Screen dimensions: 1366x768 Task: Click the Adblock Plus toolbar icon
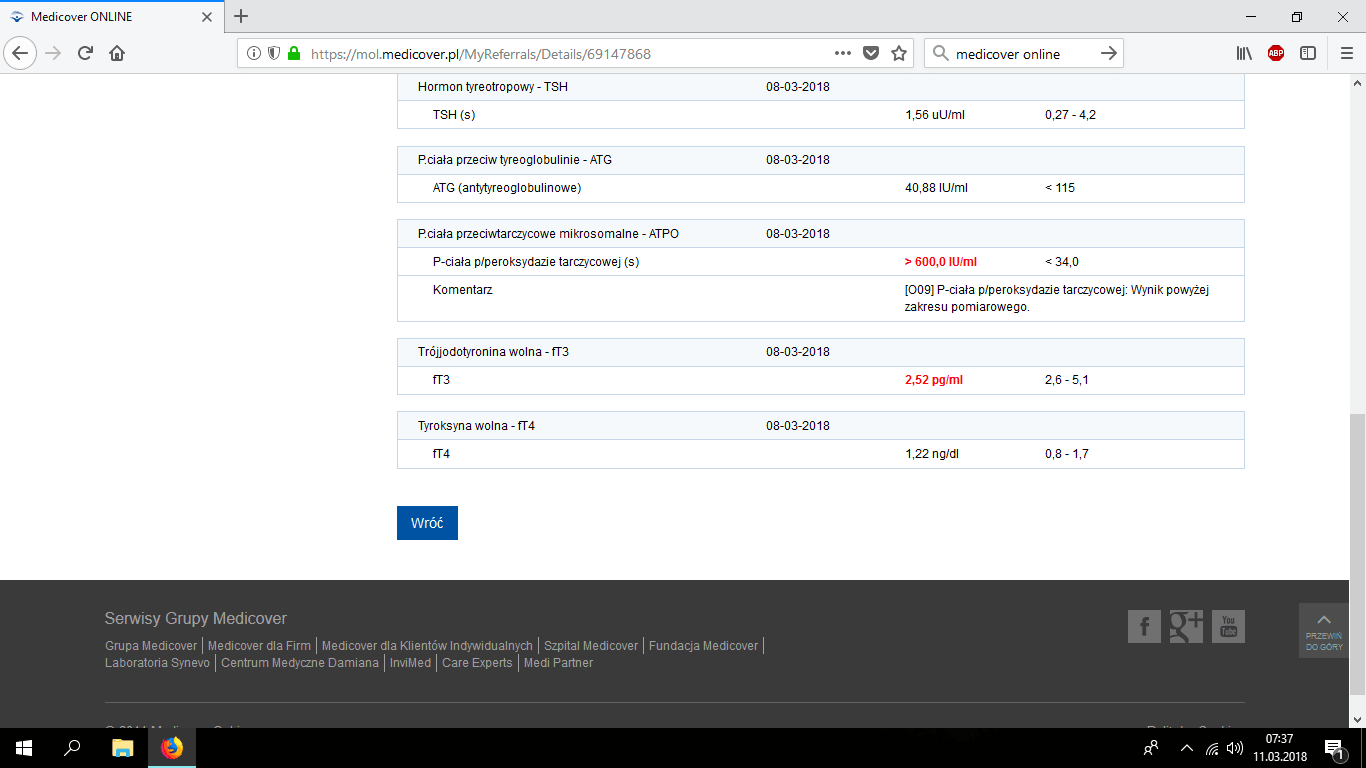point(1276,54)
